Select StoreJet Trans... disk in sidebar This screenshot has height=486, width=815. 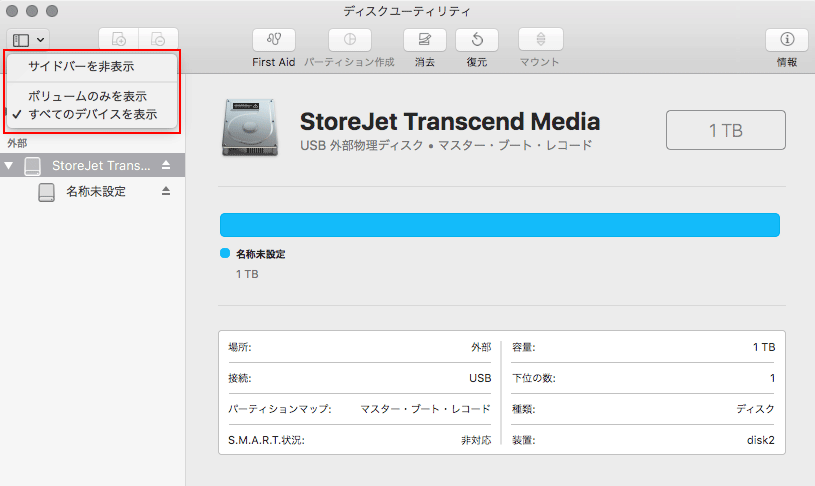click(x=92, y=165)
